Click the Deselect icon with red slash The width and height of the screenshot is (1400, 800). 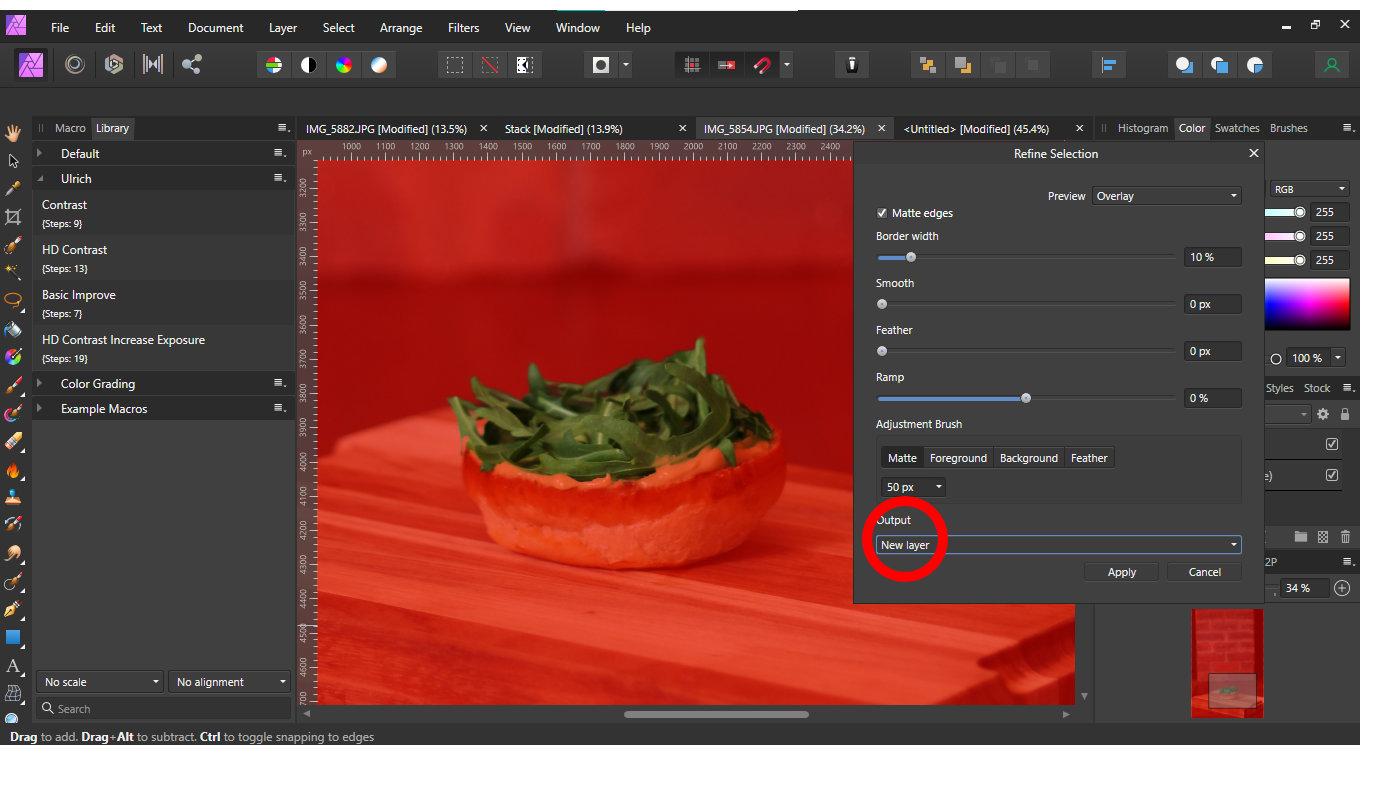[x=489, y=65]
